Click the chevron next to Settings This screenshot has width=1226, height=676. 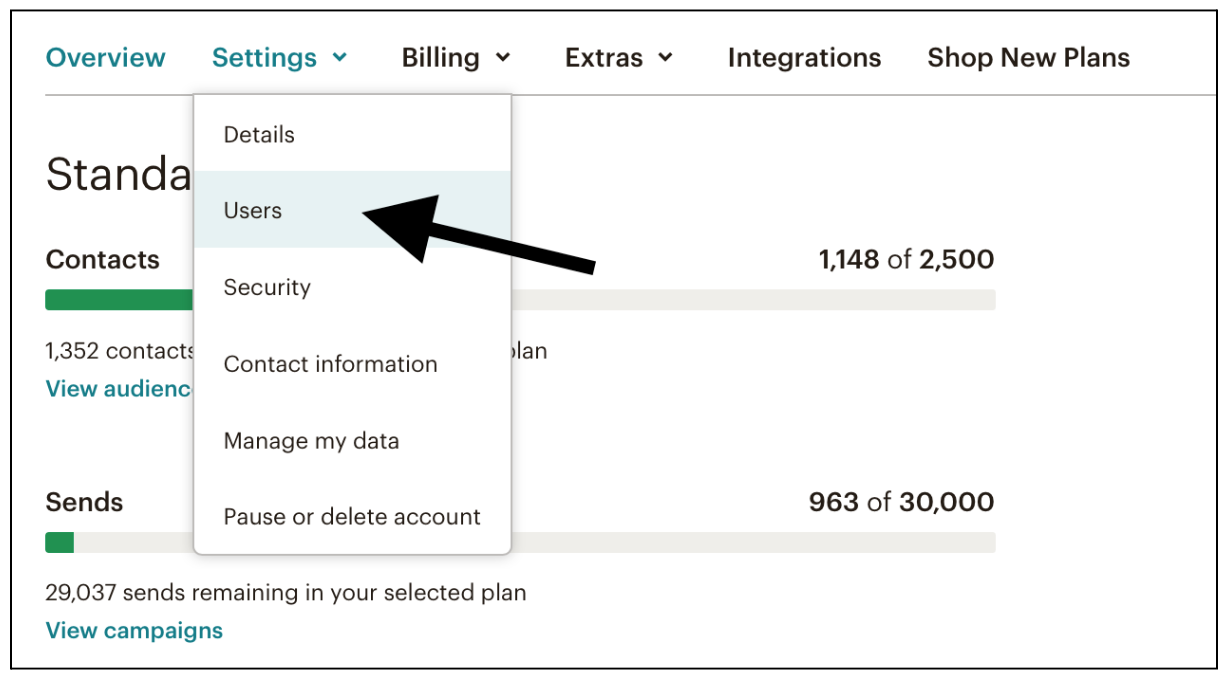coord(340,58)
